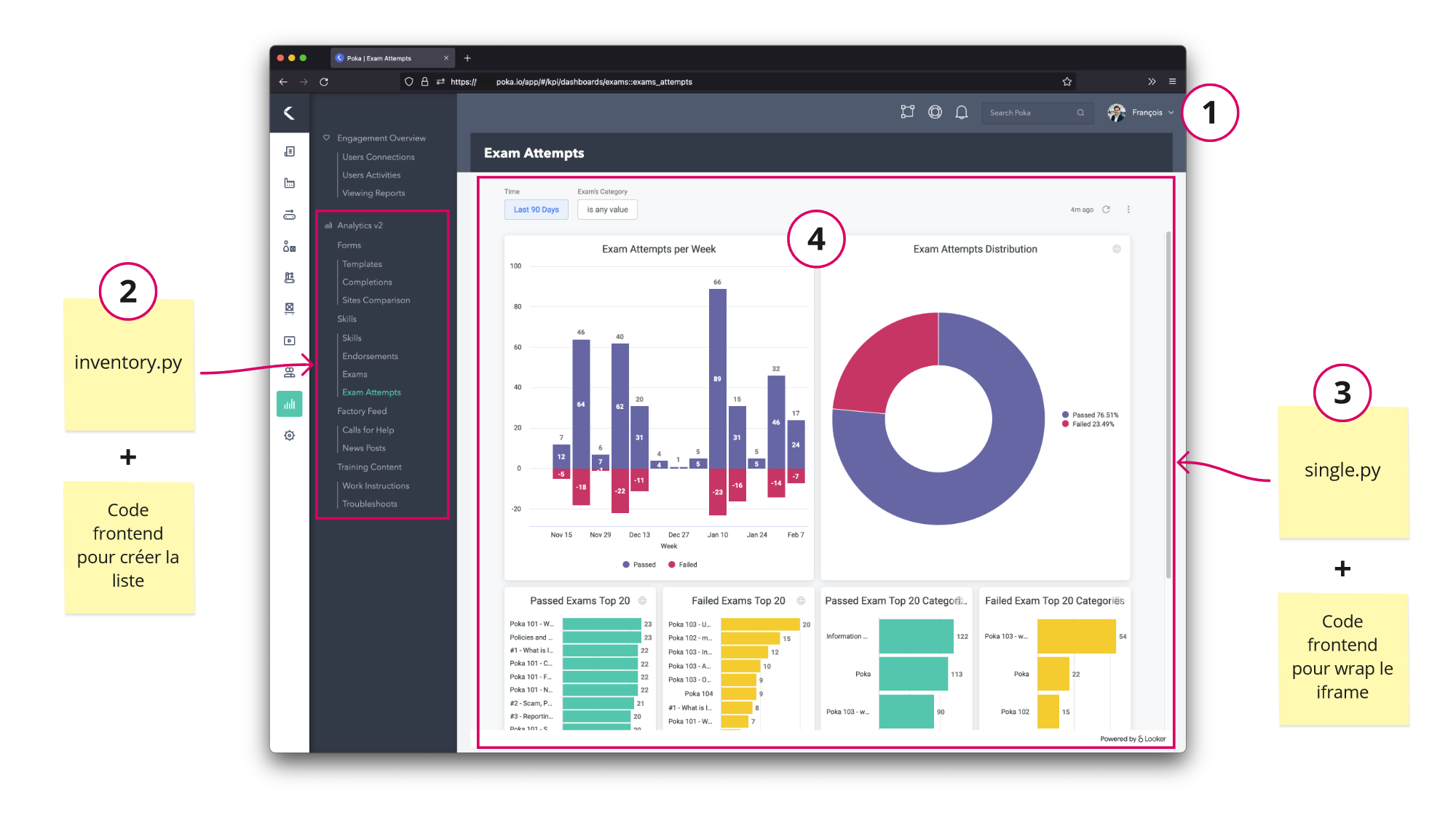Open the robot arm machine sidebar icon

click(x=289, y=277)
